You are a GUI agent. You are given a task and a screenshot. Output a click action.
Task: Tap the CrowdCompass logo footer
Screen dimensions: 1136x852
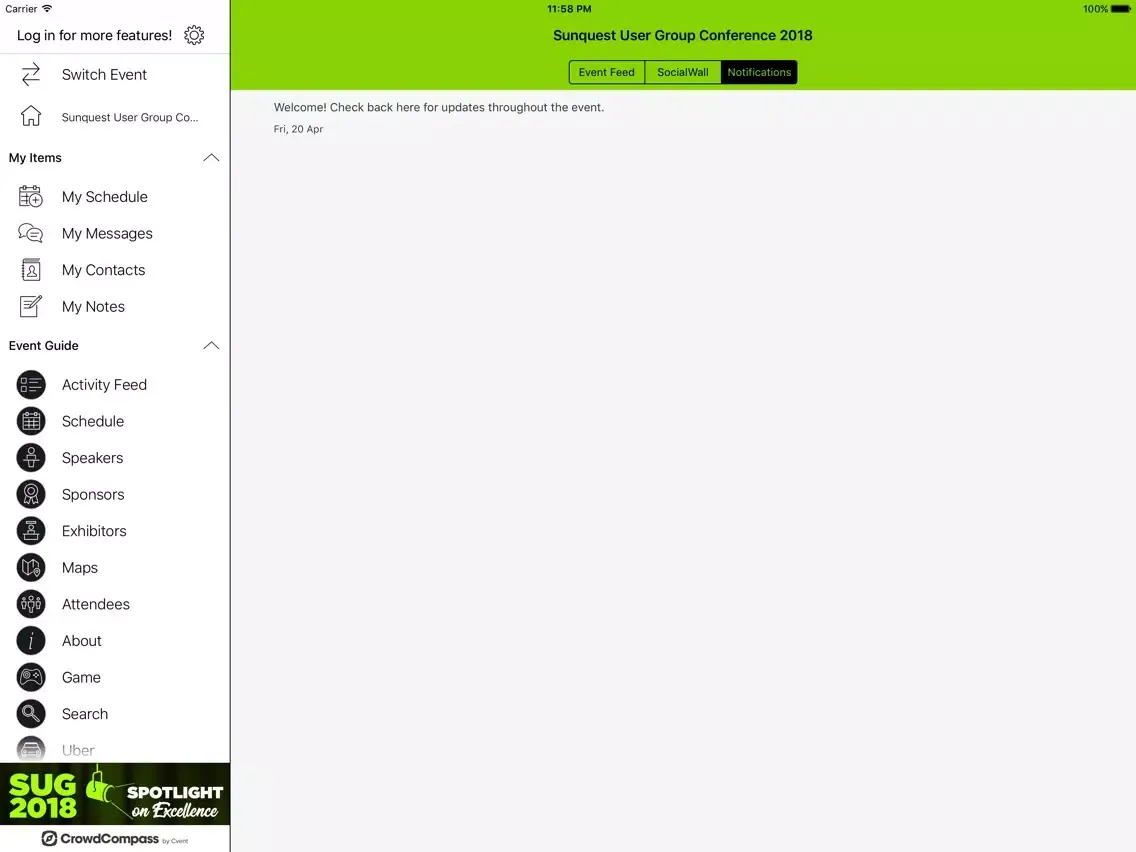pos(115,838)
